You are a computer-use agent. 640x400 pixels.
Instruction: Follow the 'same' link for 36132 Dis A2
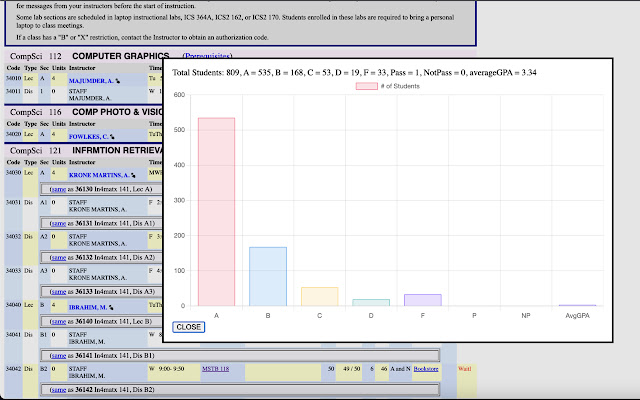tap(59, 258)
